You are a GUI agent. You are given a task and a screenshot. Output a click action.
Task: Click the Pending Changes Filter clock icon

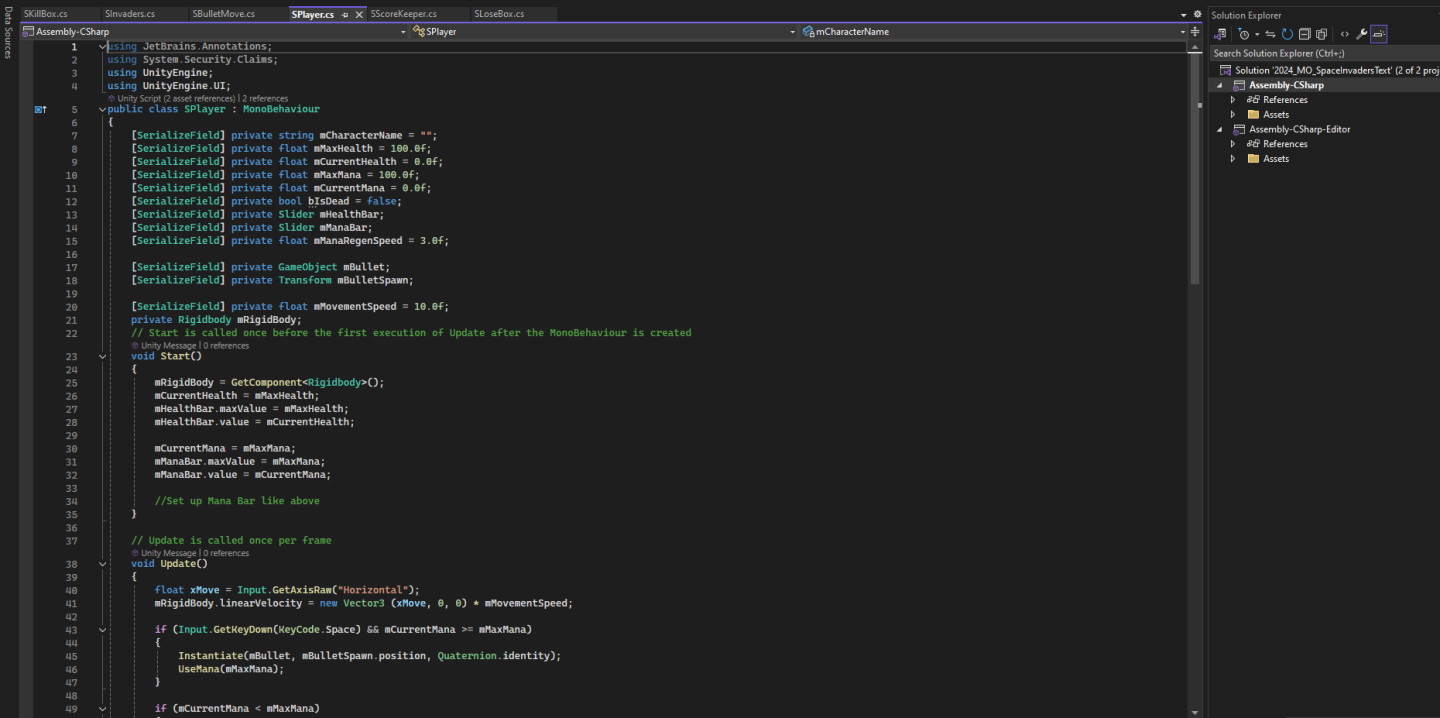pos(1242,34)
